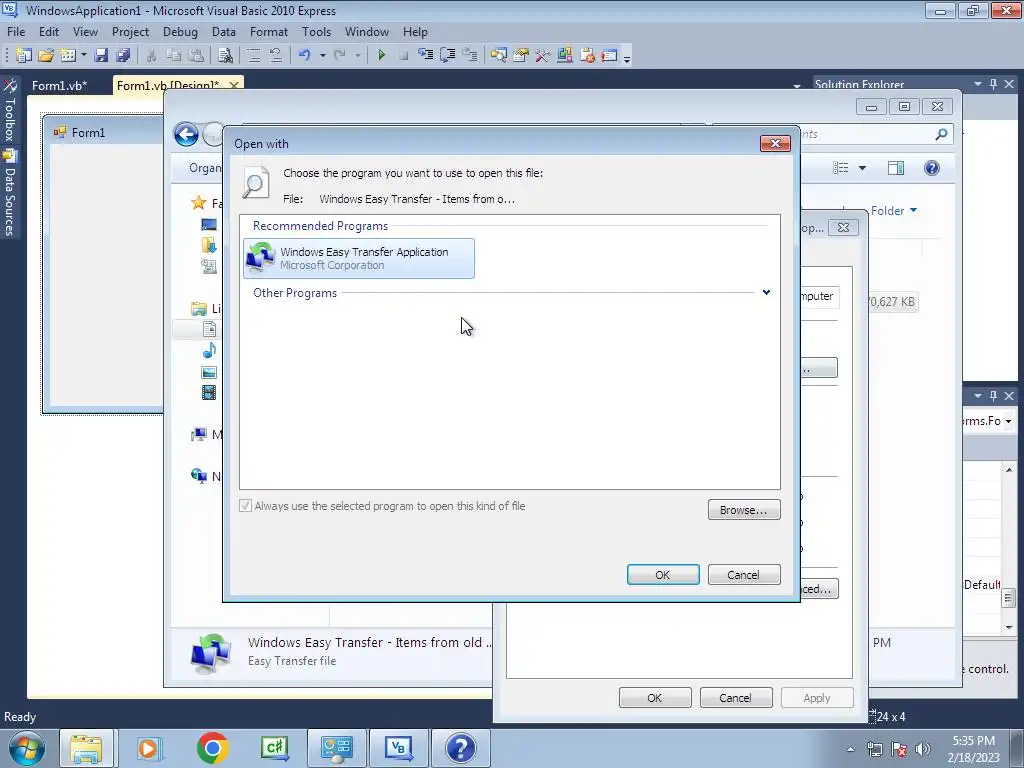Viewport: 1024px width, 768px height.
Task: Click the Save All toolbar icon
Action: (x=123, y=56)
